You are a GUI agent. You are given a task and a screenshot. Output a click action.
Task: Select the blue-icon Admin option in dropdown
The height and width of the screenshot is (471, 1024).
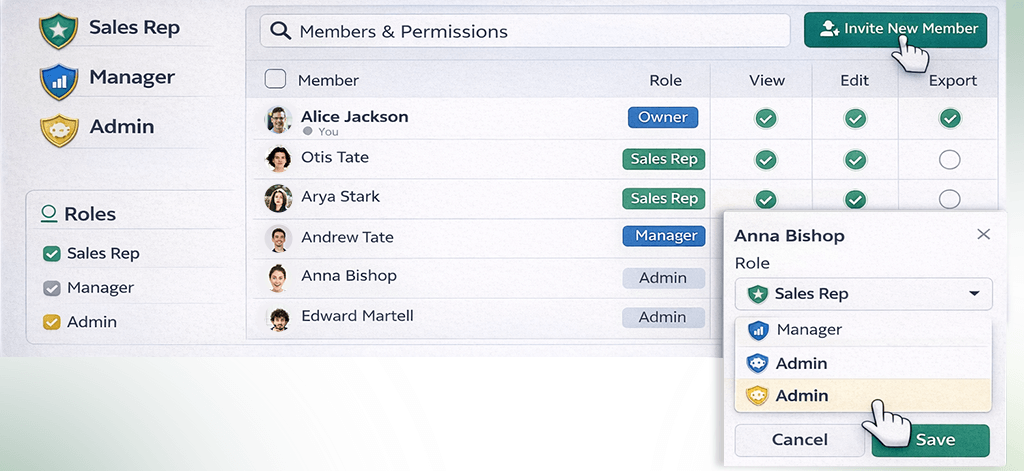pyautogui.click(x=863, y=363)
